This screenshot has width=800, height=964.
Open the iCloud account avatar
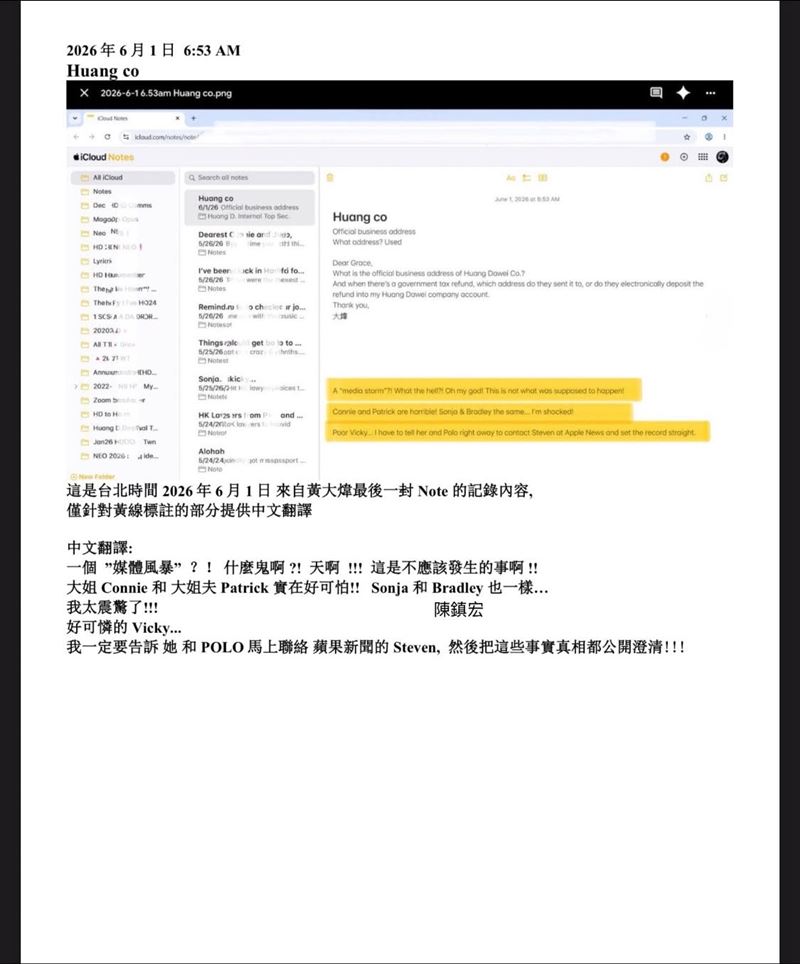(723, 157)
